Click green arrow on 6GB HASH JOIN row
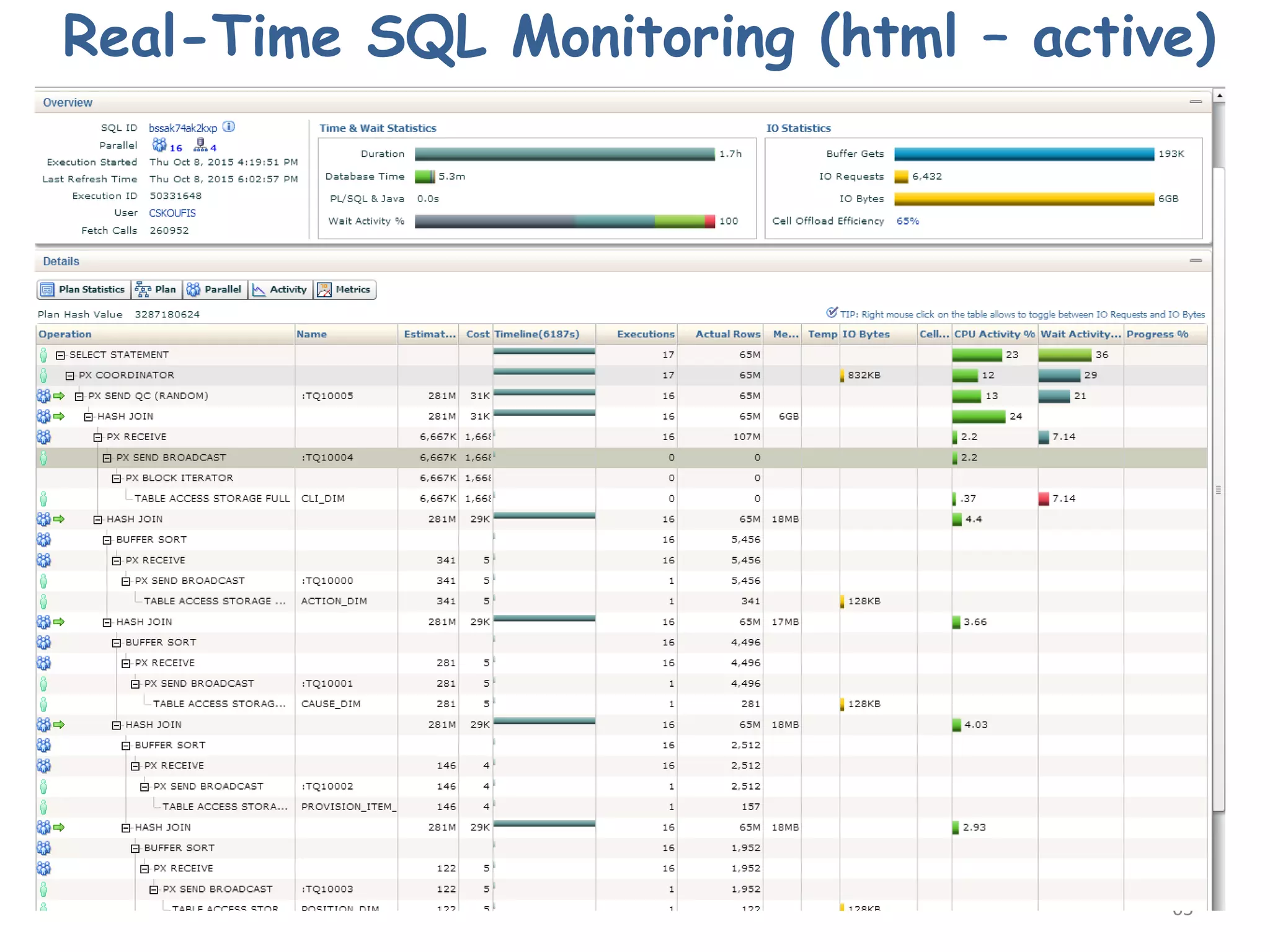This screenshot has height=952, width=1270. (x=60, y=416)
